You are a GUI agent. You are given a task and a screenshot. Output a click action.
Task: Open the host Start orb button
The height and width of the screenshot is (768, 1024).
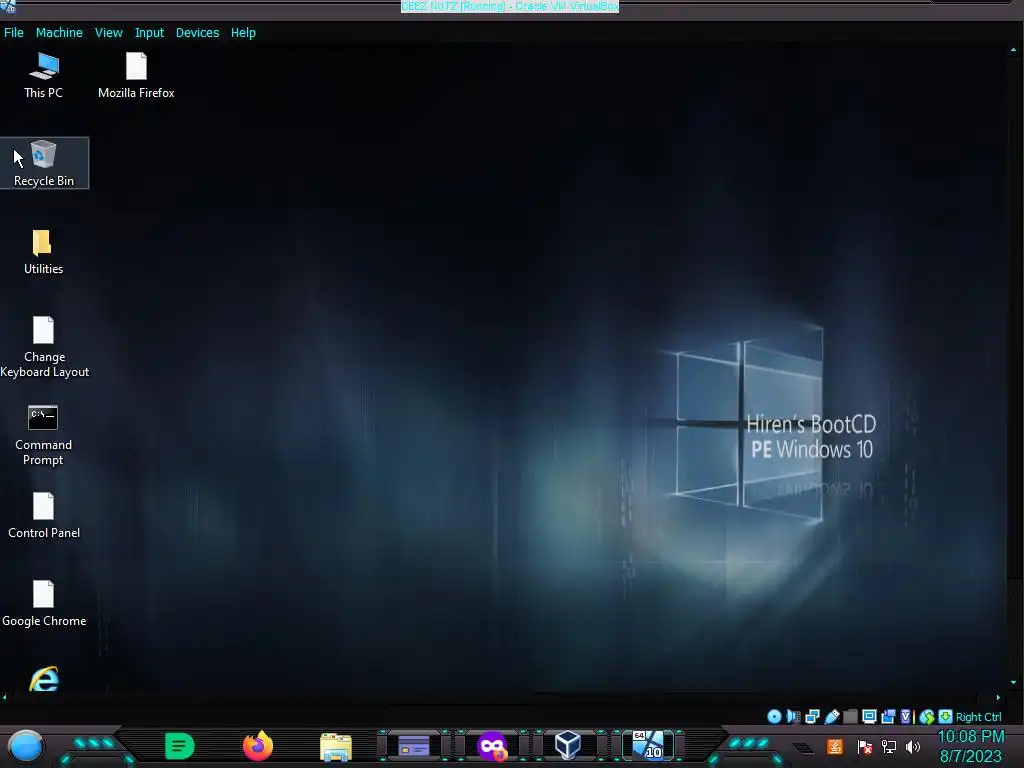[x=25, y=746]
